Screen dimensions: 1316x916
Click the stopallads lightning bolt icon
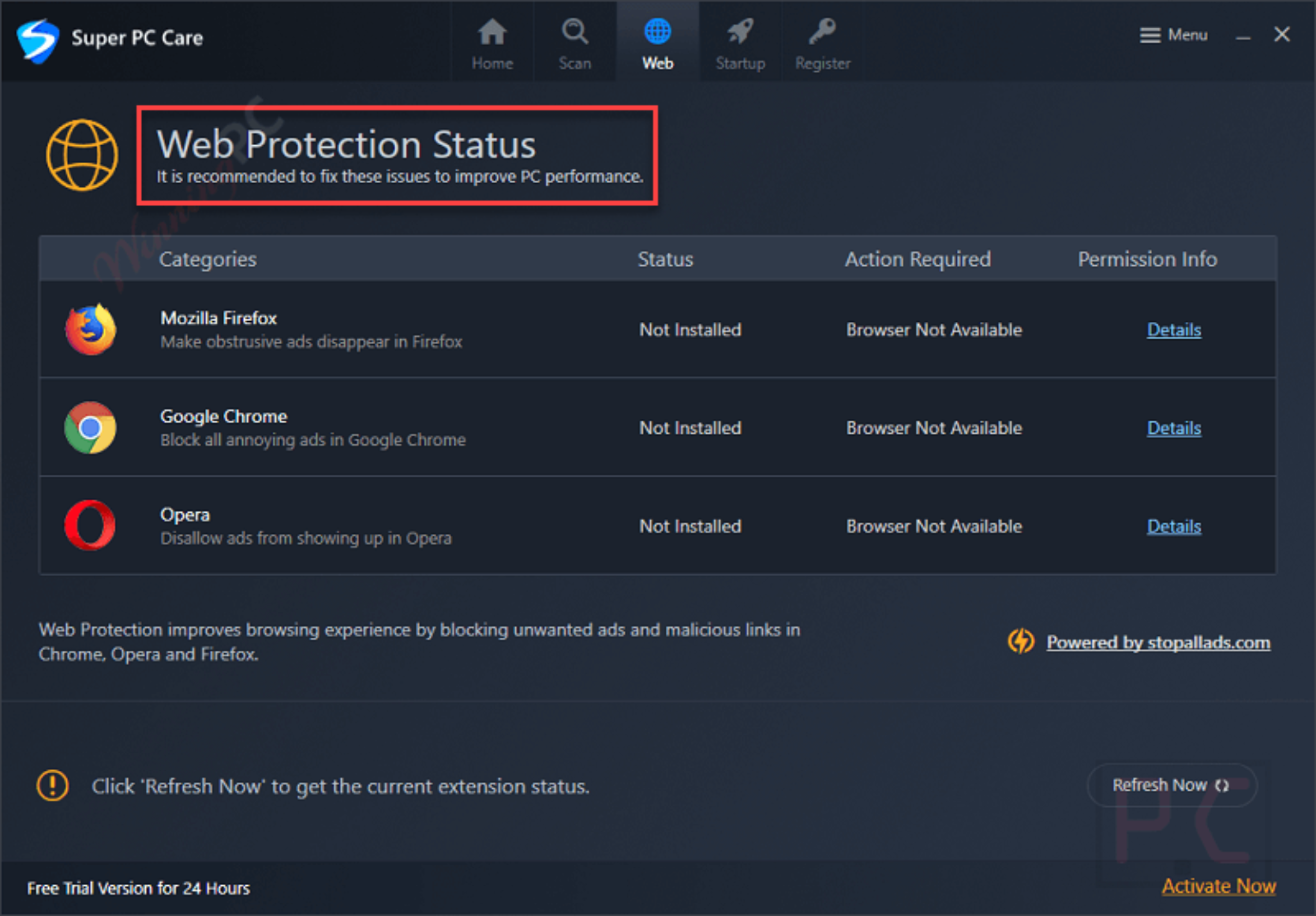[x=1021, y=641]
